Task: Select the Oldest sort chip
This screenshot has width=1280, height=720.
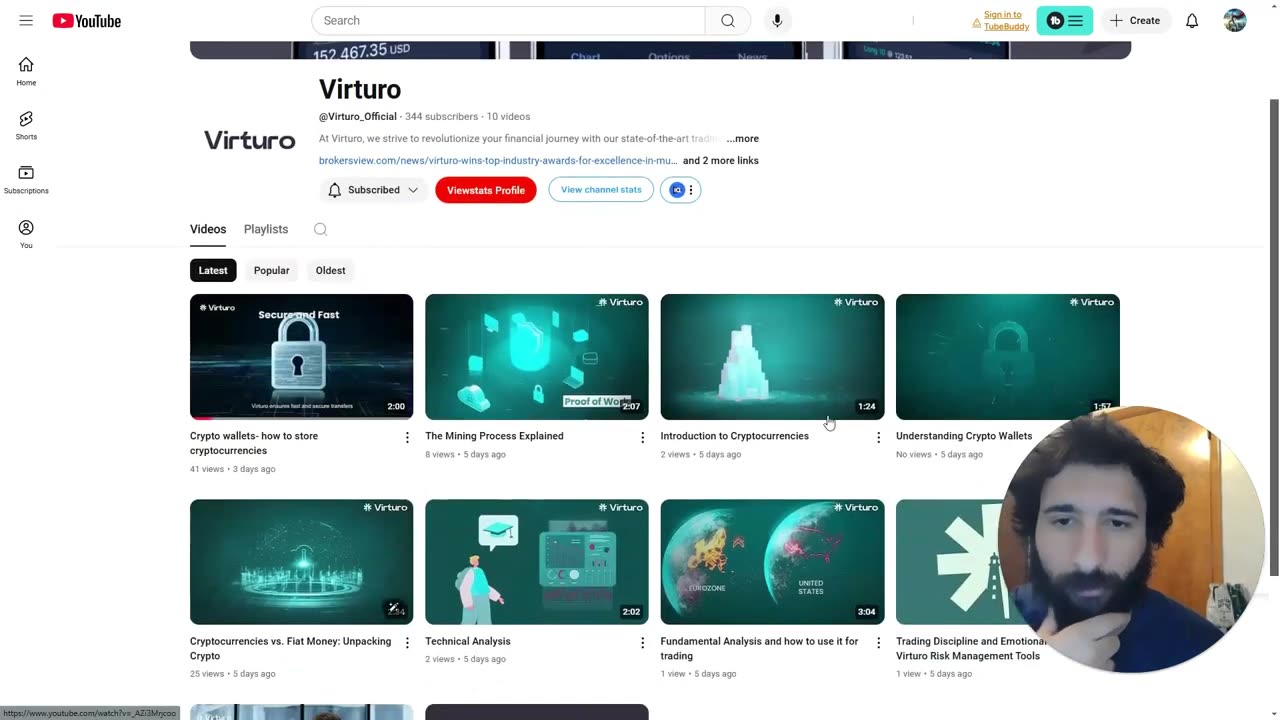Action: click(330, 270)
